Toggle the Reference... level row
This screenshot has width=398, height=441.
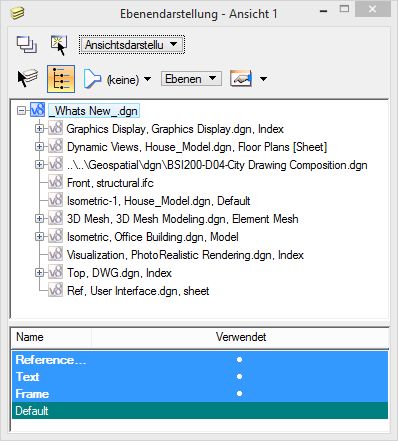click(x=200, y=360)
